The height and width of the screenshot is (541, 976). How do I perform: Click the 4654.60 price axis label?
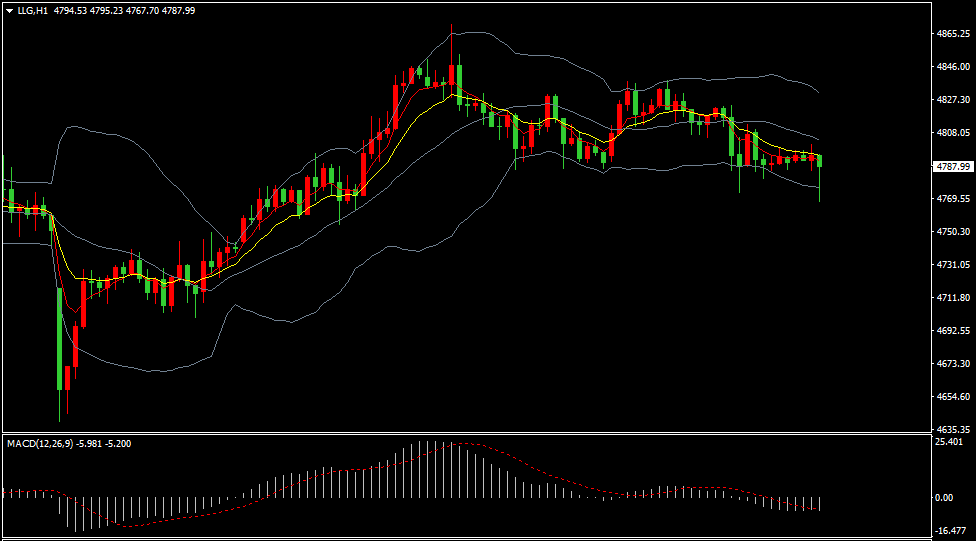click(x=952, y=397)
